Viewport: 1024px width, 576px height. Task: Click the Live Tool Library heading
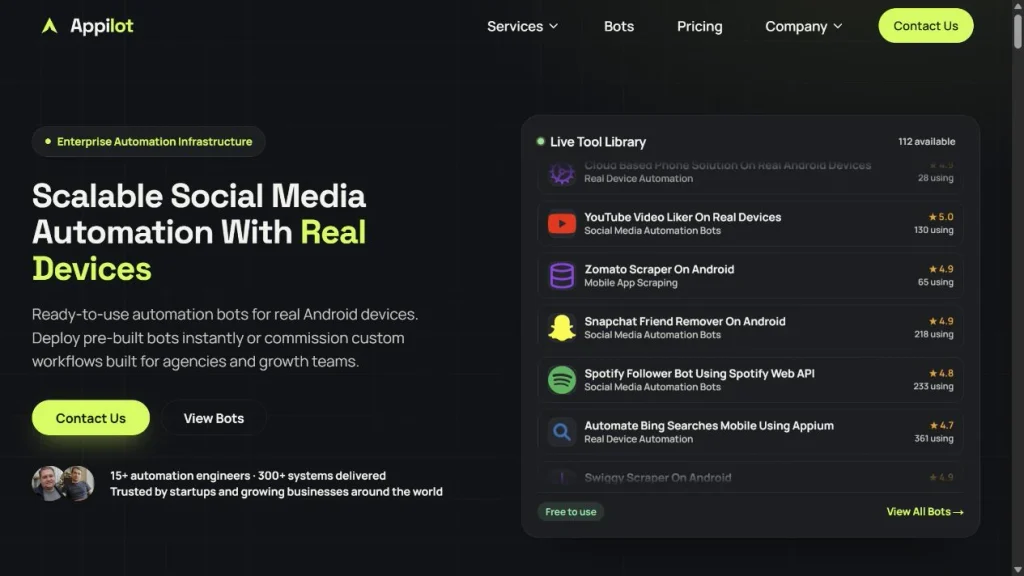tap(598, 142)
